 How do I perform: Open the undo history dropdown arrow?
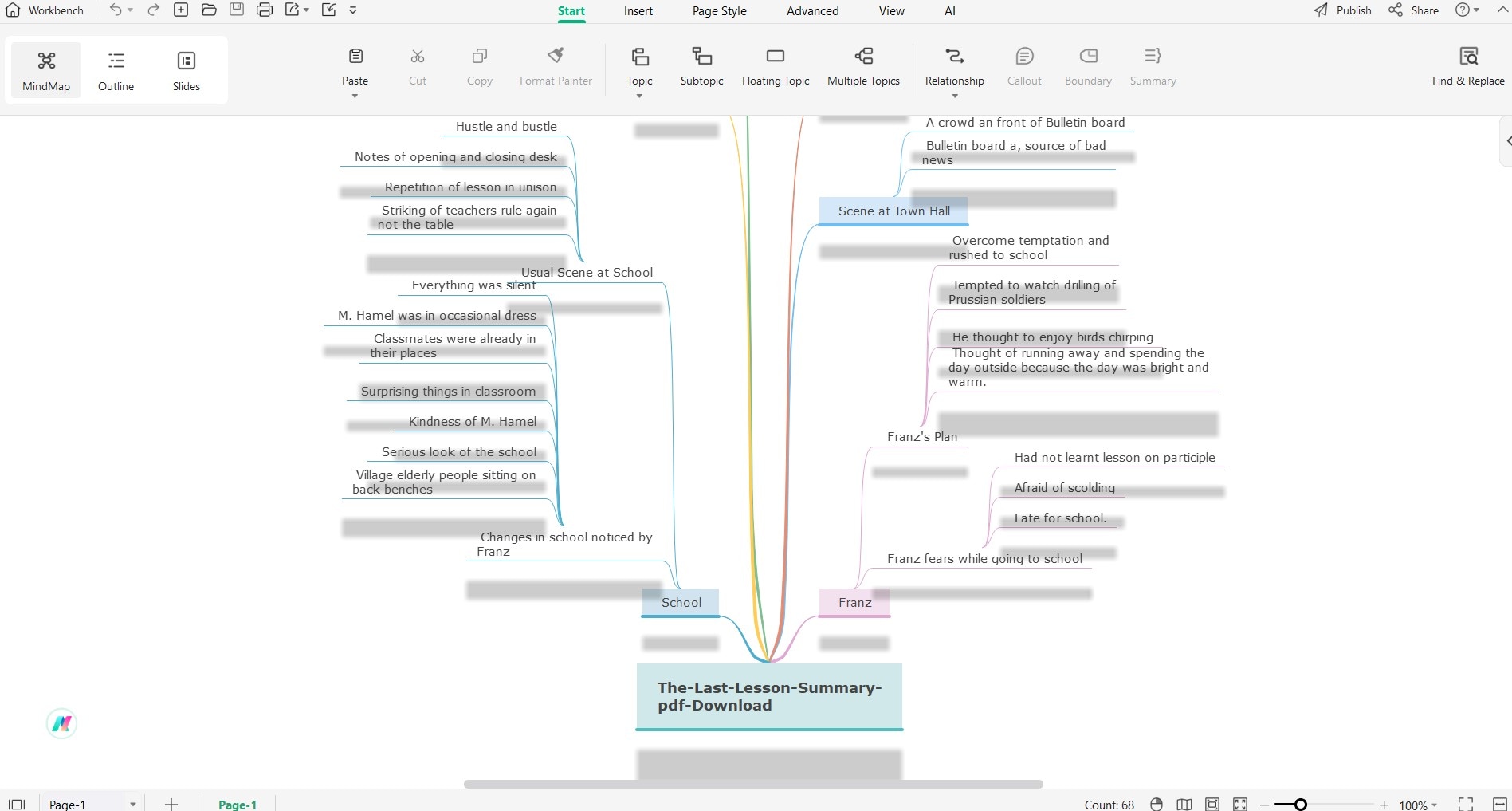[130, 10]
